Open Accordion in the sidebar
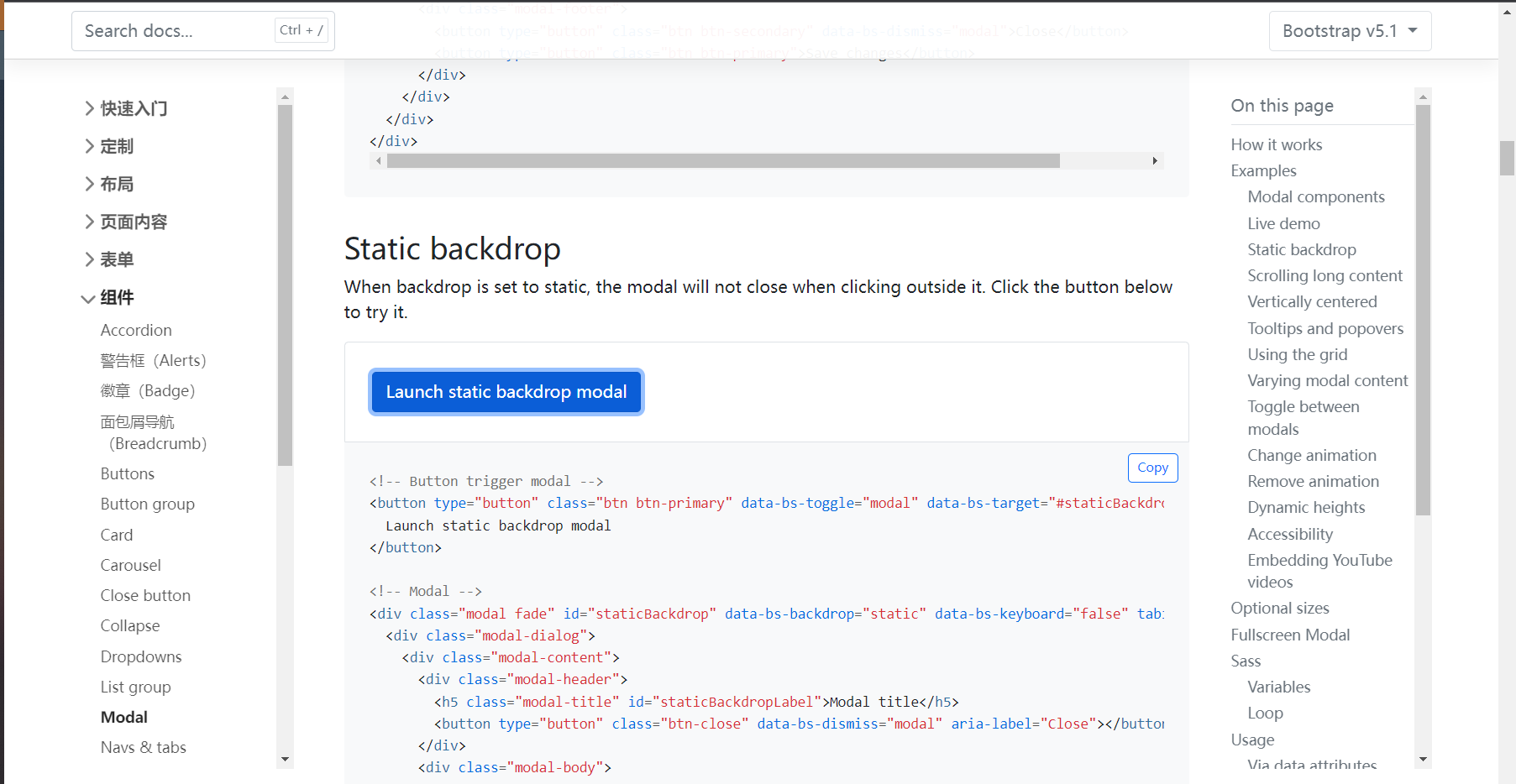This screenshot has width=1516, height=784. (x=136, y=330)
